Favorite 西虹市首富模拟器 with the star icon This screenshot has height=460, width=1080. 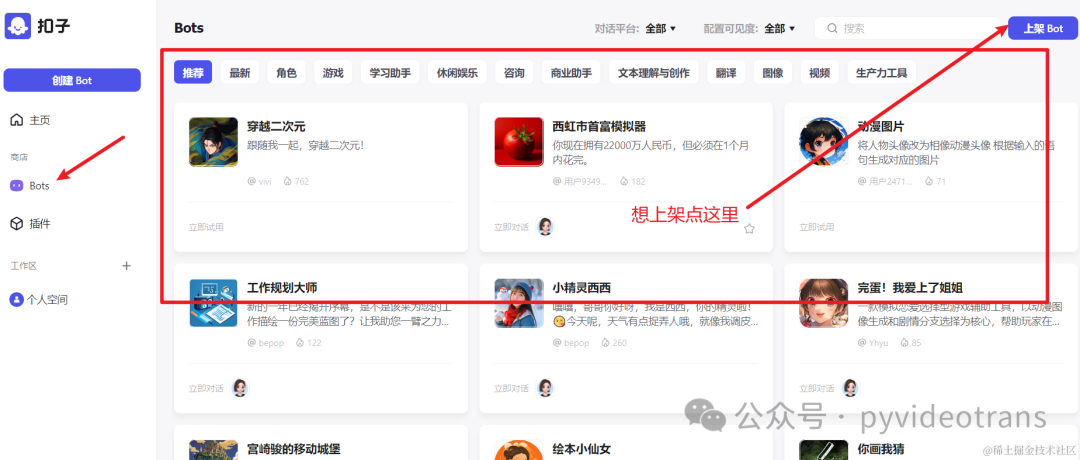click(749, 229)
